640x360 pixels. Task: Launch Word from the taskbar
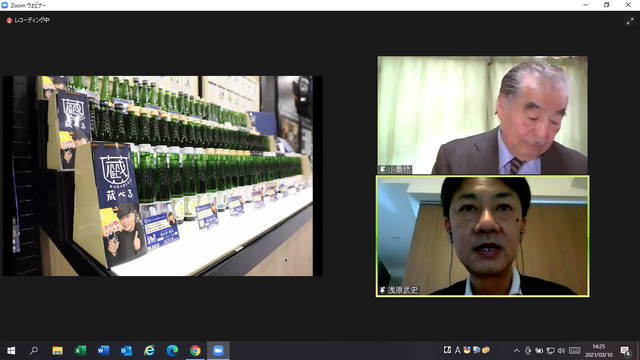click(x=103, y=351)
